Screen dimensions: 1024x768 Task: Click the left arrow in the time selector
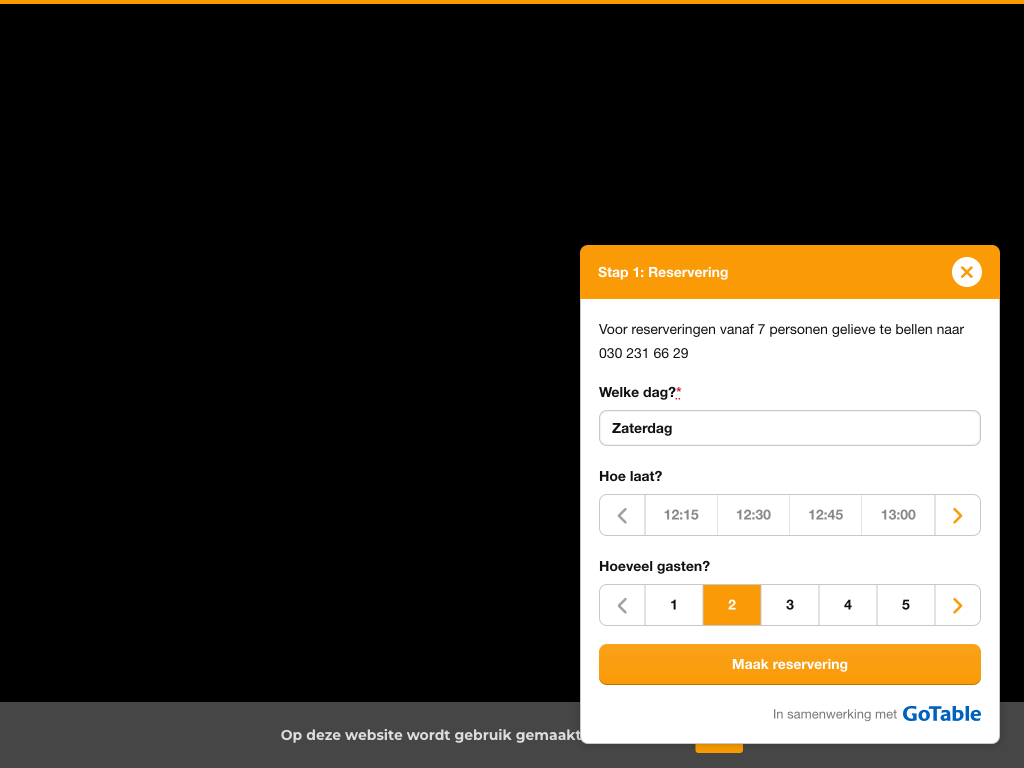point(622,515)
